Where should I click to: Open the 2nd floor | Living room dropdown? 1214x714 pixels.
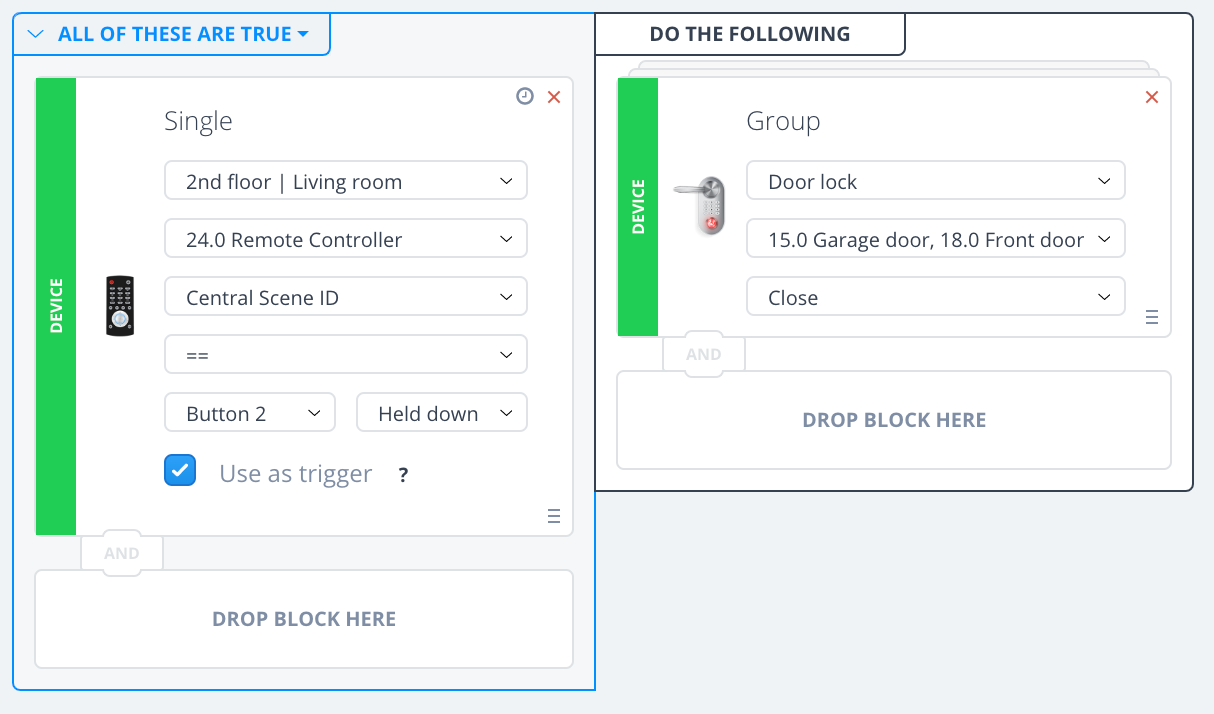(x=345, y=182)
